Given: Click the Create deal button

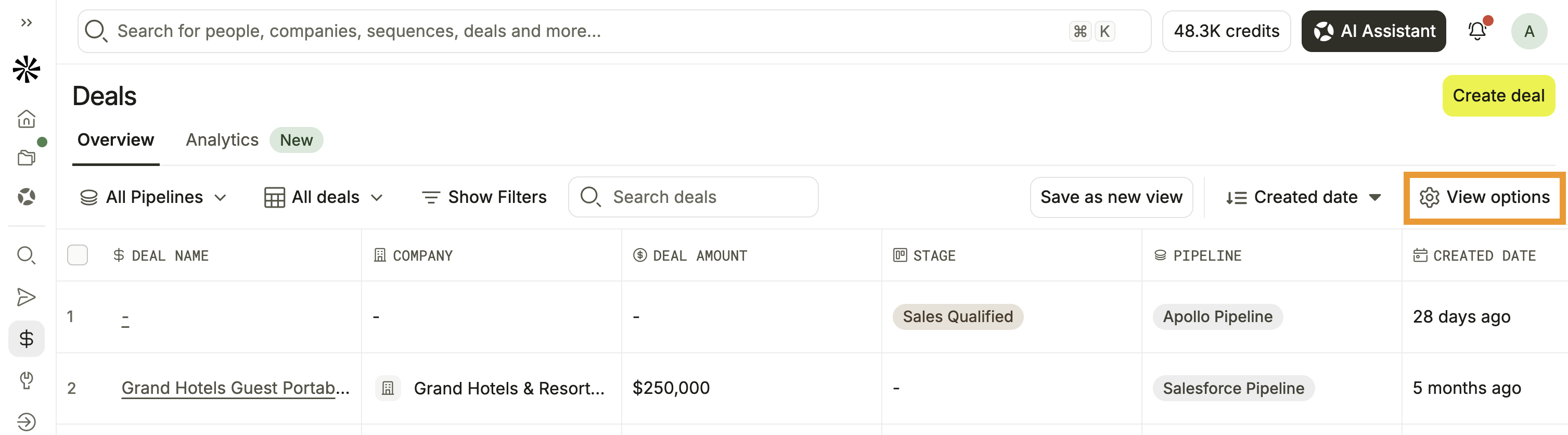Looking at the screenshot, I should tap(1498, 96).
